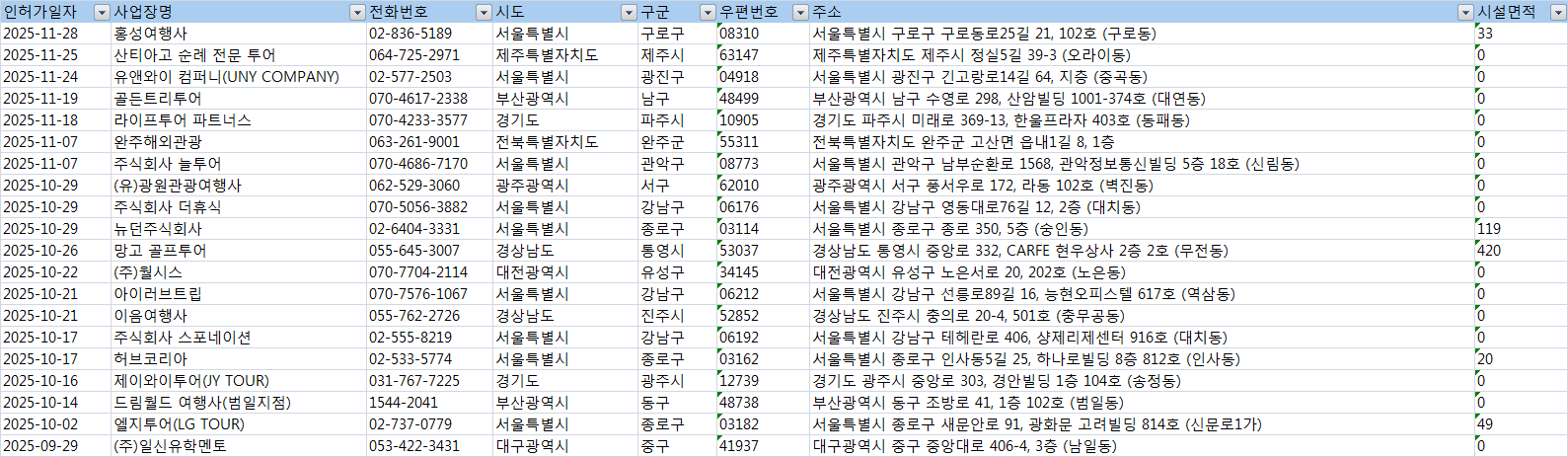Click the 엘지투어(LG TOUR) cell

point(238,424)
